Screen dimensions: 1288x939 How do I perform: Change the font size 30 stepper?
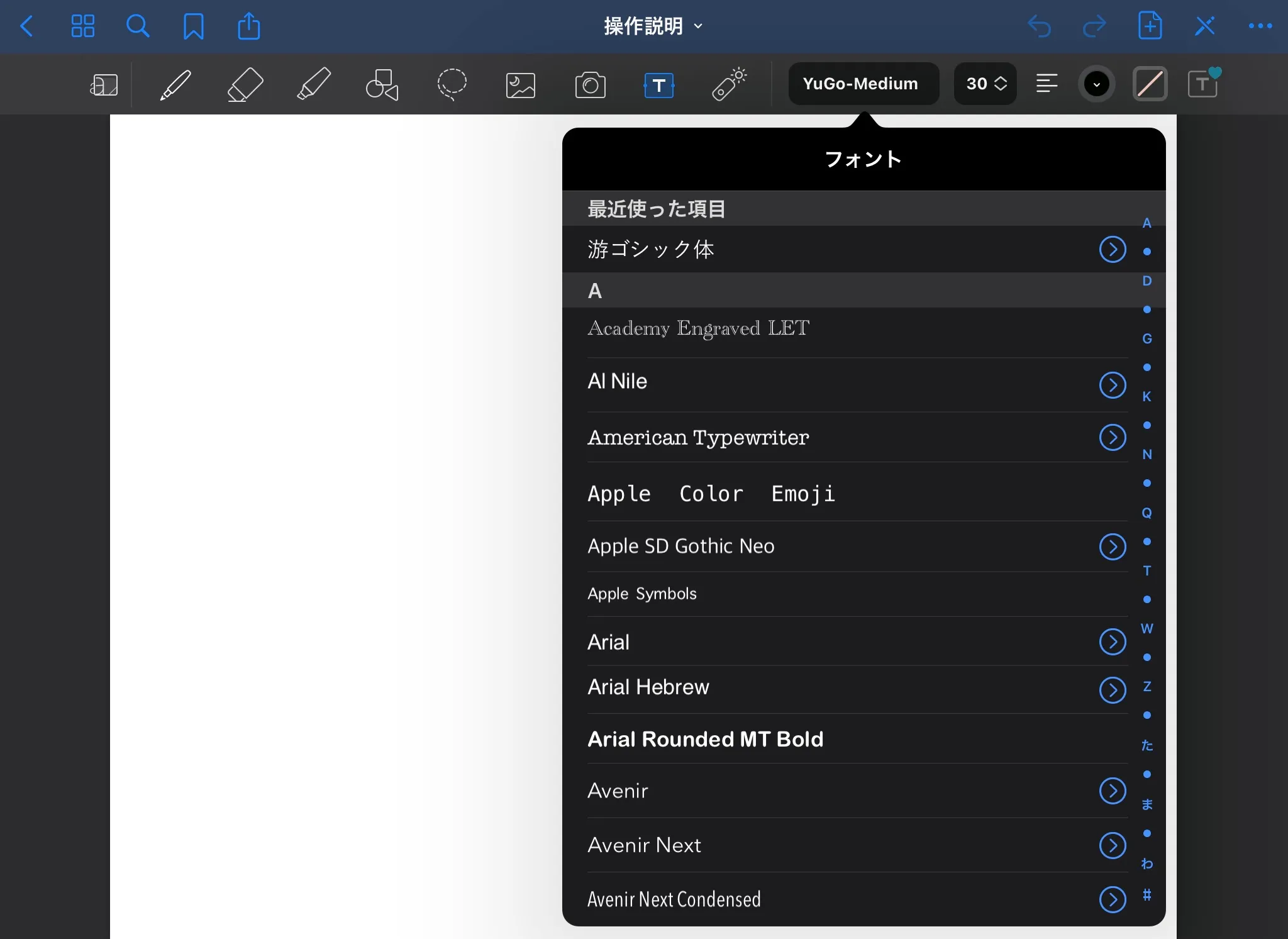click(x=985, y=84)
